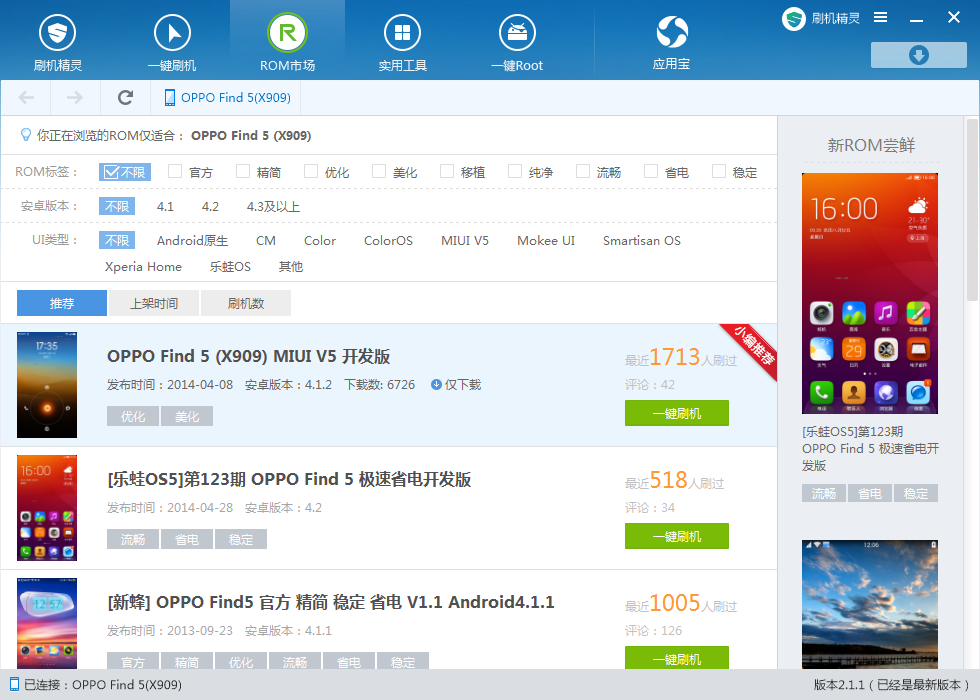Click the 版本2.1.1 version status text
980x700 pixels.
pos(891,685)
